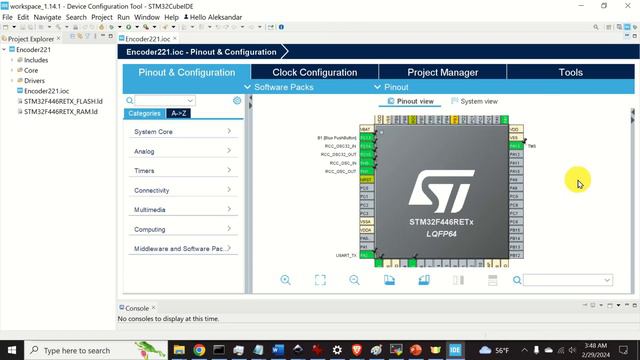This screenshot has height=360, width=640.
Task: Open the Encoder221.ioc file in Project Explorer
Action: pyautogui.click(x=46, y=91)
